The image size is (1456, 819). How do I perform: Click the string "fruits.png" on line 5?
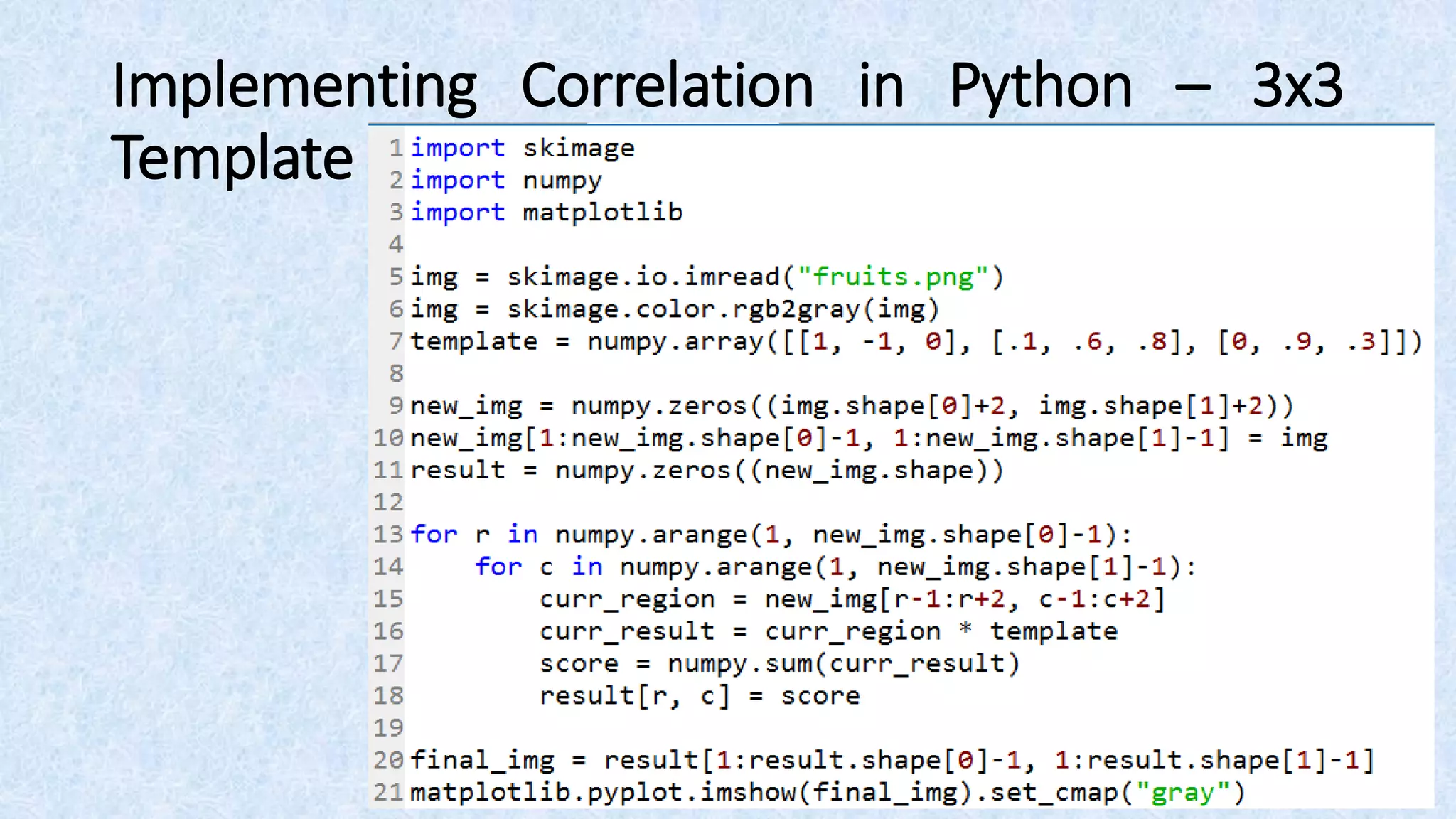point(893,277)
